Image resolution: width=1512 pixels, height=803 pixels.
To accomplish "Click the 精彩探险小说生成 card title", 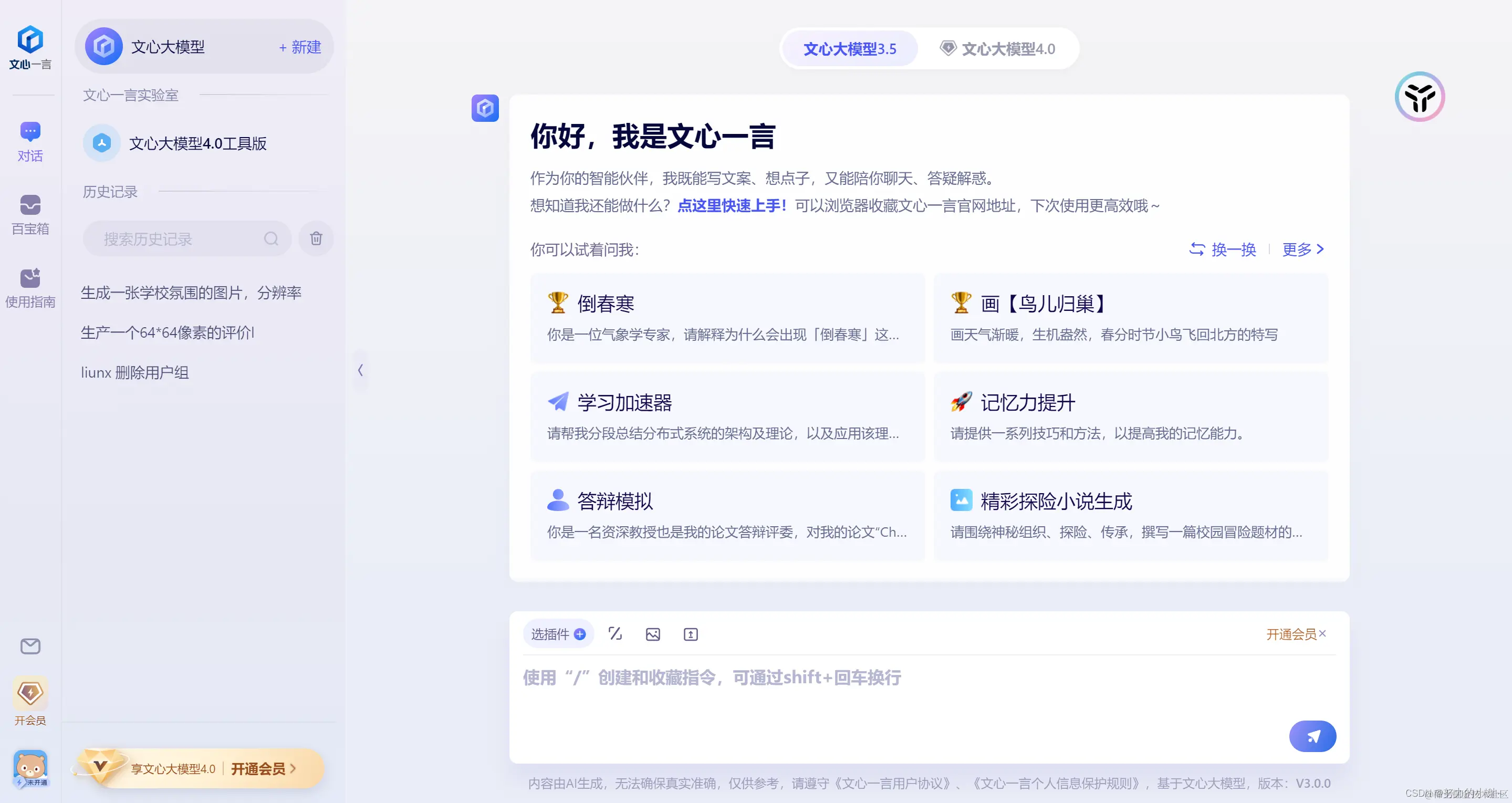I will (x=1056, y=500).
